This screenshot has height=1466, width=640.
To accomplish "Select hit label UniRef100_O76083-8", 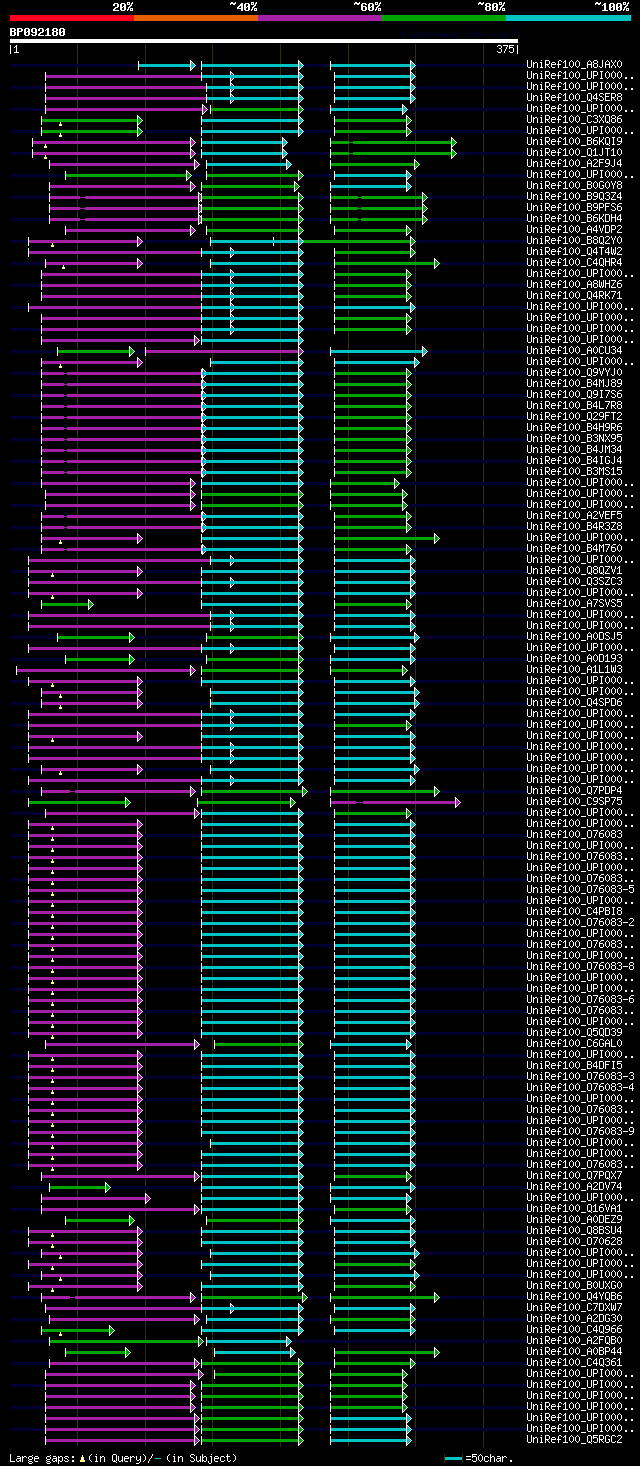I will (x=581, y=967).
